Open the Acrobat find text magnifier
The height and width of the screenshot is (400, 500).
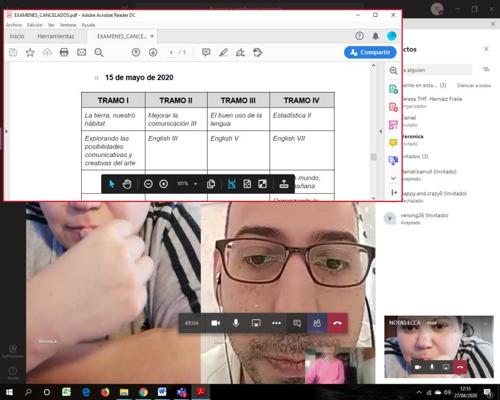pyautogui.click(x=99, y=52)
